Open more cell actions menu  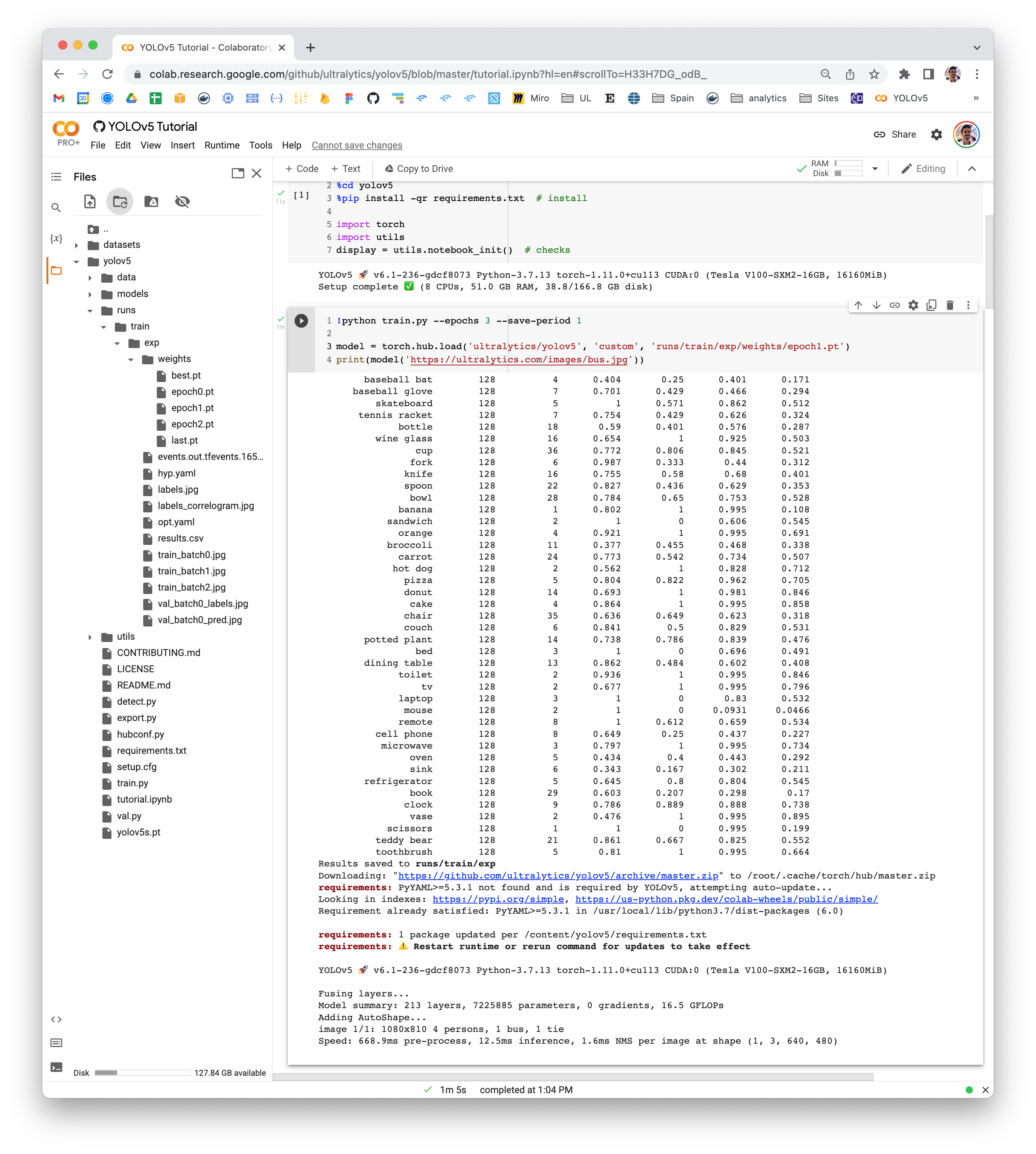click(968, 305)
